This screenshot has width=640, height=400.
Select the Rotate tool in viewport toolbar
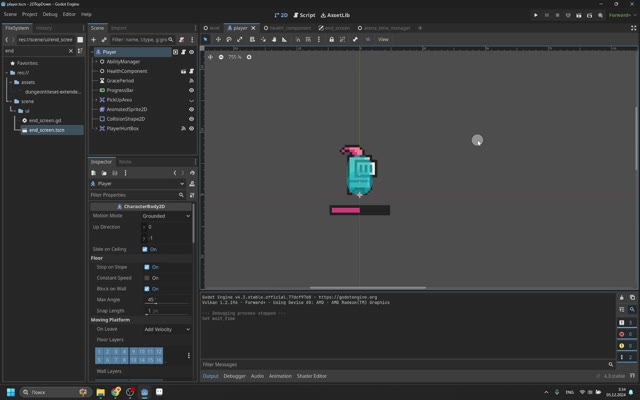click(x=229, y=40)
